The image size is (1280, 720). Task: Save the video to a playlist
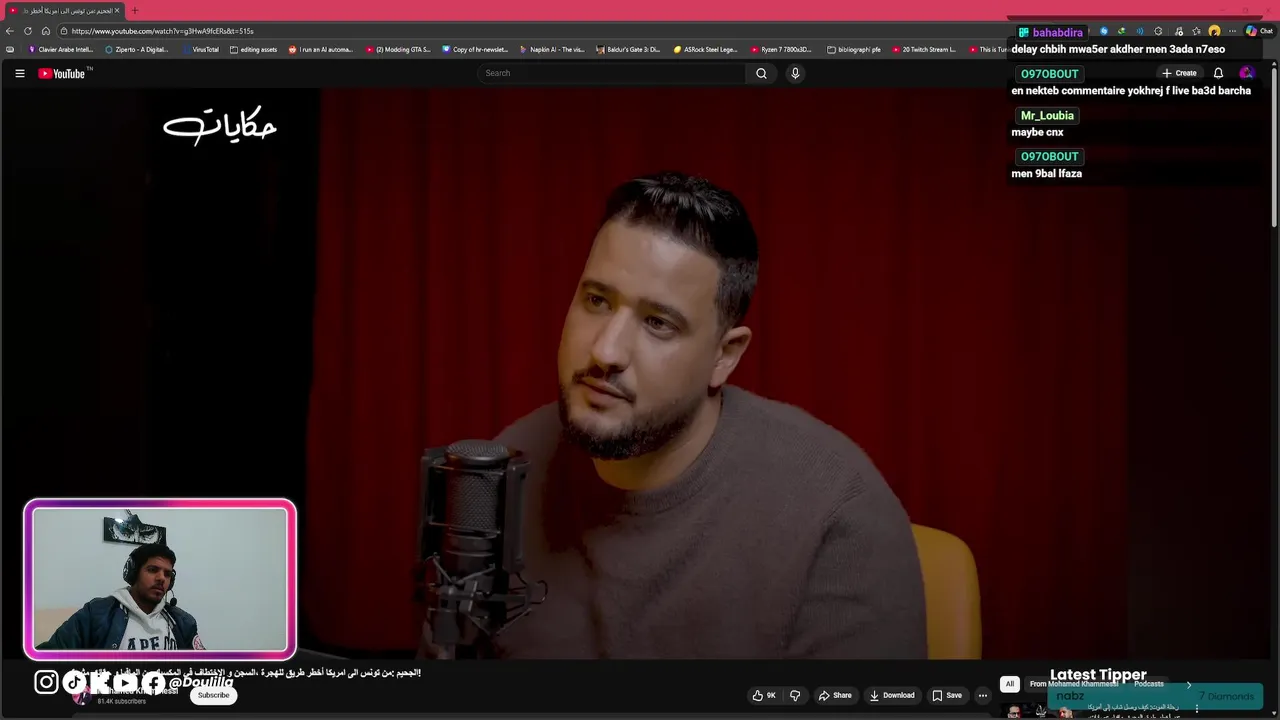[x=947, y=695]
